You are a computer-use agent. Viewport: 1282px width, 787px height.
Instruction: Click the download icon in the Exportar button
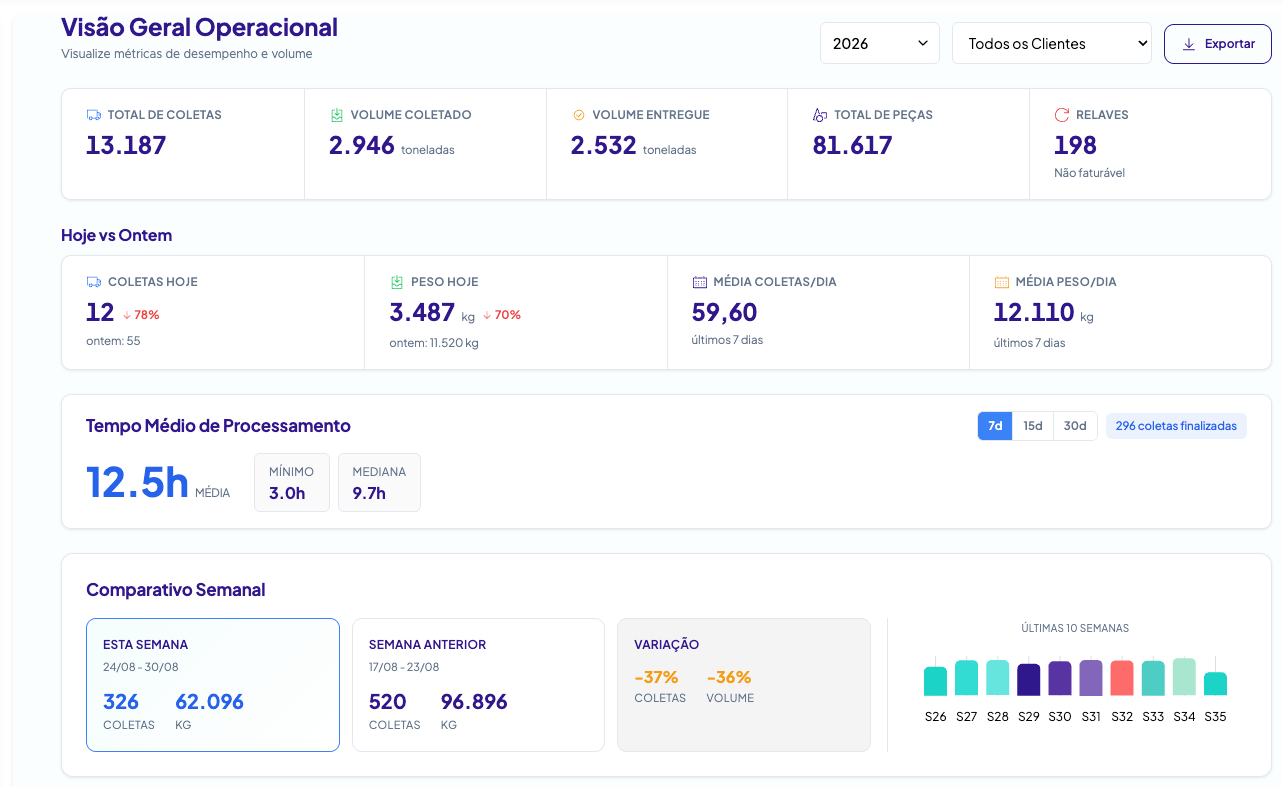coord(1189,44)
